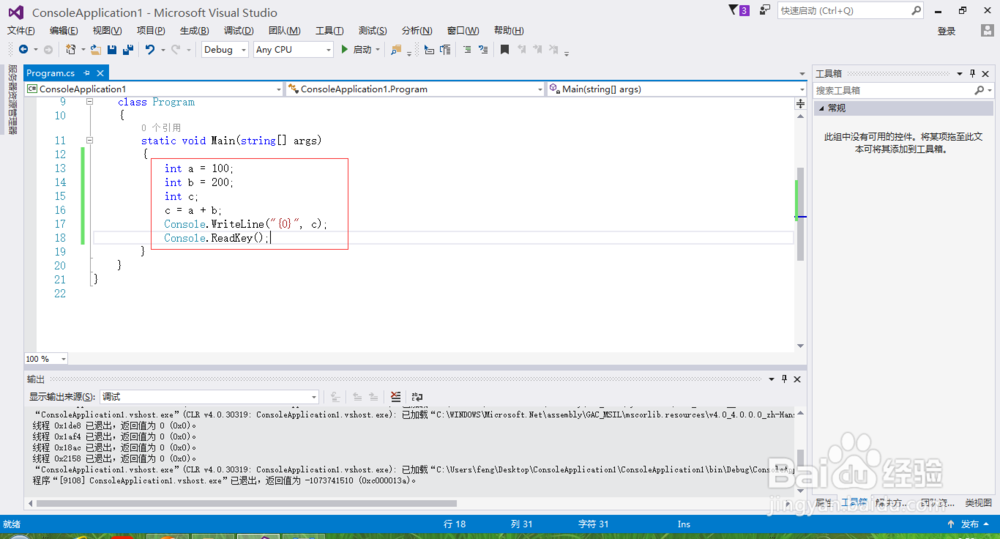
Task: Open the notifications flag icon with 3
Action: click(x=739, y=10)
